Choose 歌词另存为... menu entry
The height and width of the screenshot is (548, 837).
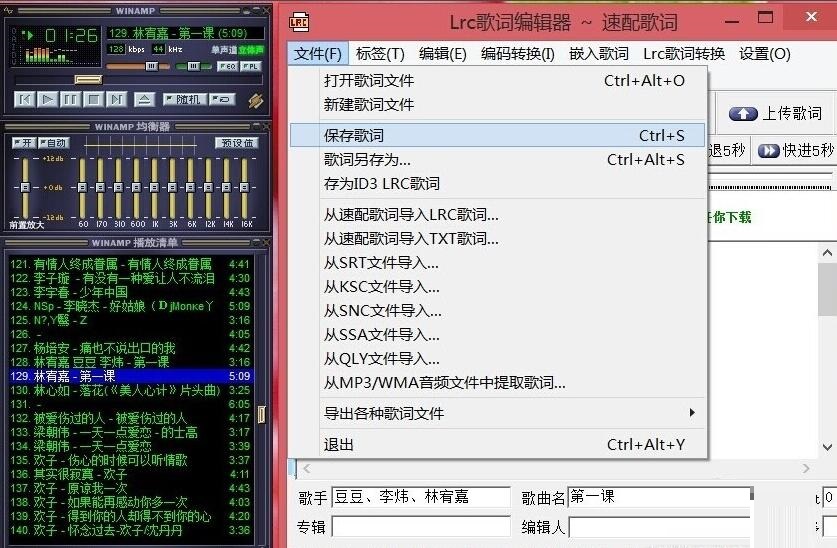498,160
